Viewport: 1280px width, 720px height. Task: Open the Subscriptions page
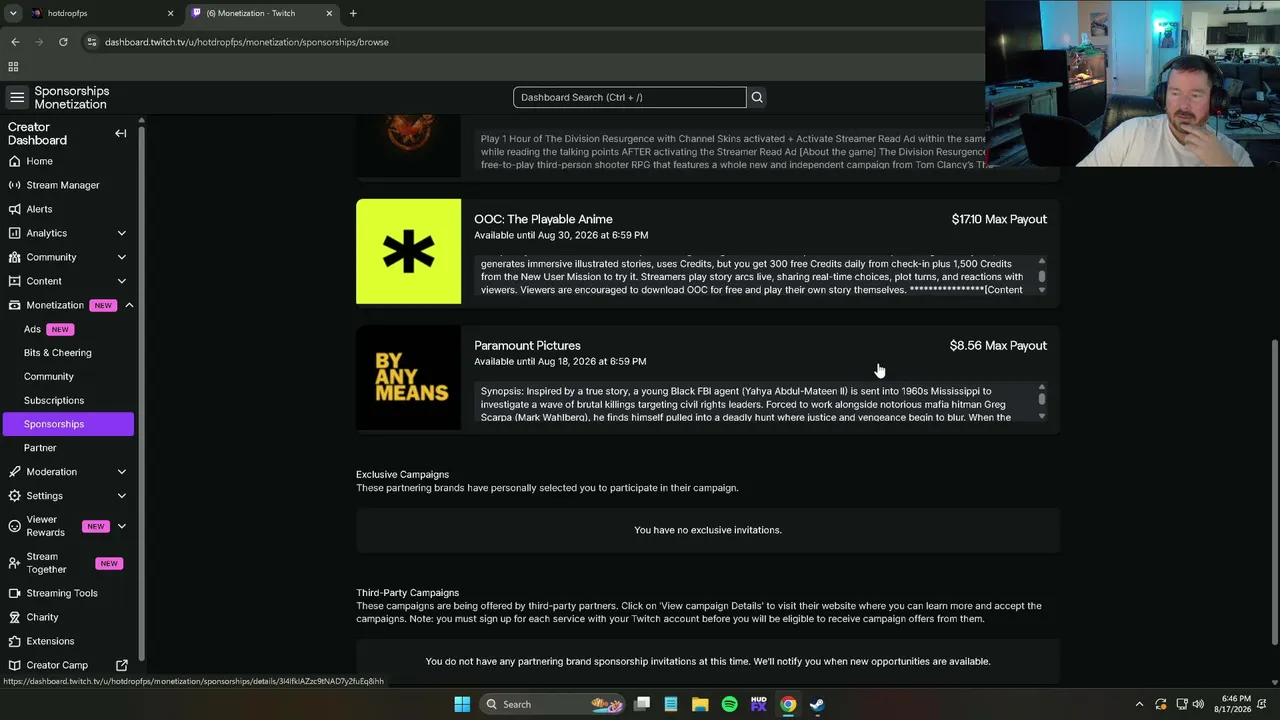[x=54, y=401]
